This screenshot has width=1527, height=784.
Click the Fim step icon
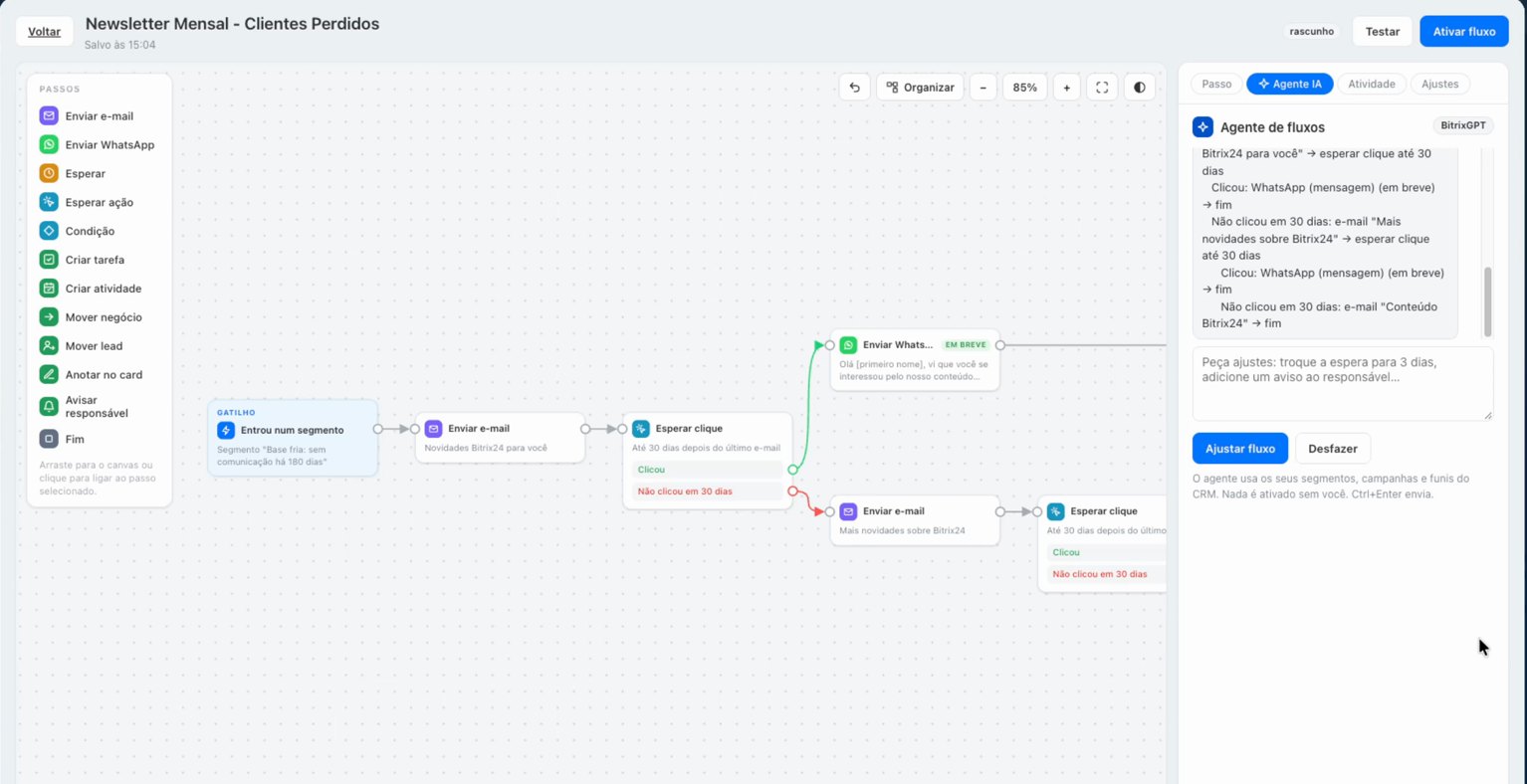(49, 439)
